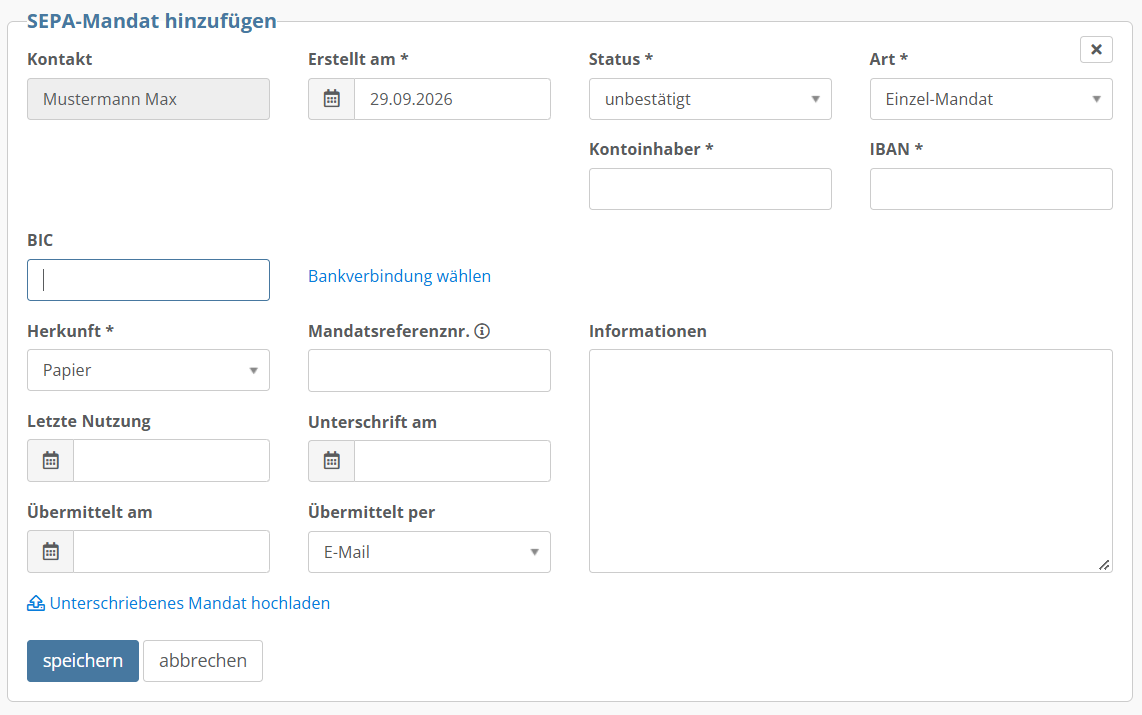This screenshot has height=715, width=1142.
Task: Save the mandate with speichern button
Action: point(83,660)
